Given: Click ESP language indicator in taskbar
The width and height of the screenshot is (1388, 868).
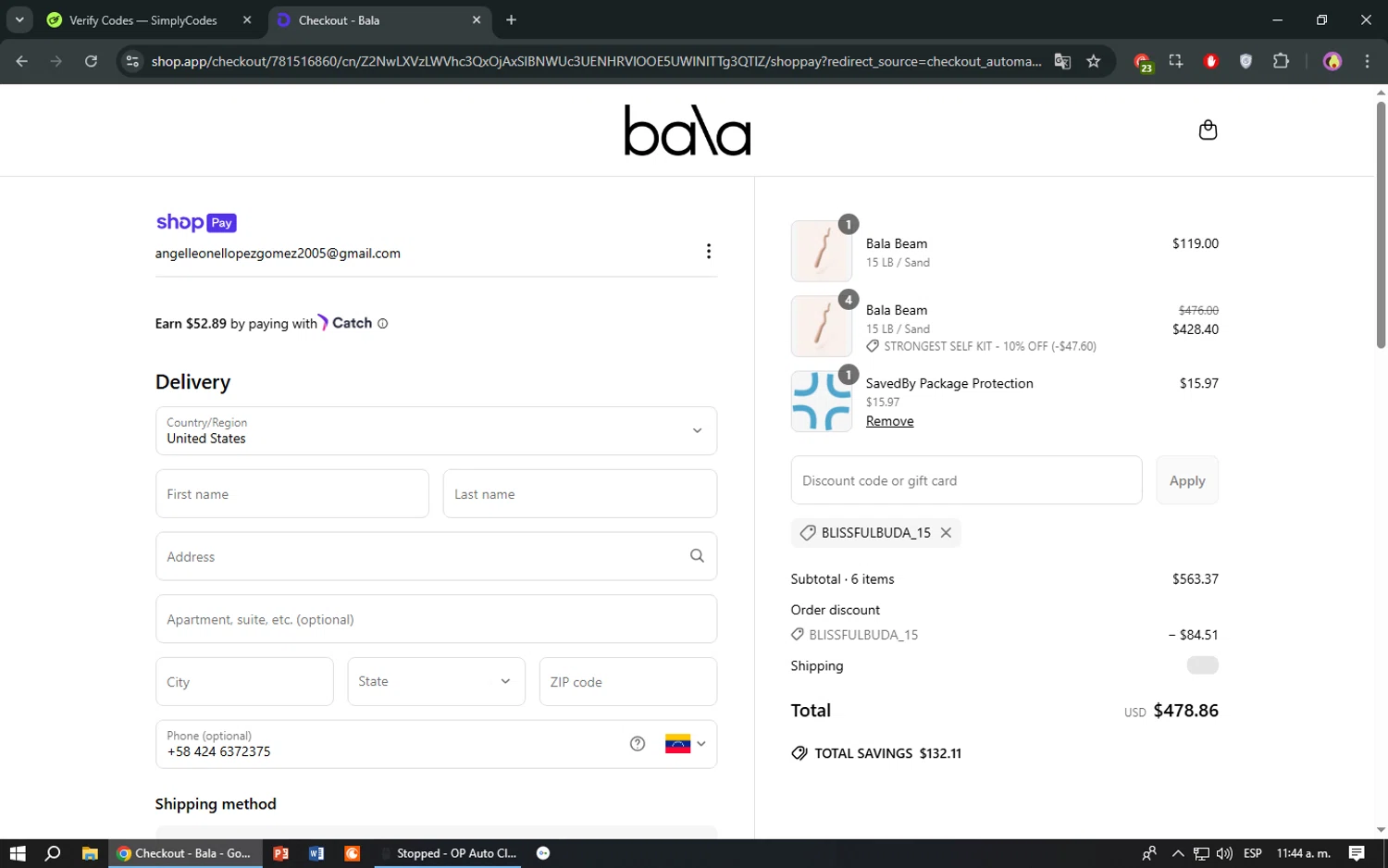Looking at the screenshot, I should click(1253, 853).
